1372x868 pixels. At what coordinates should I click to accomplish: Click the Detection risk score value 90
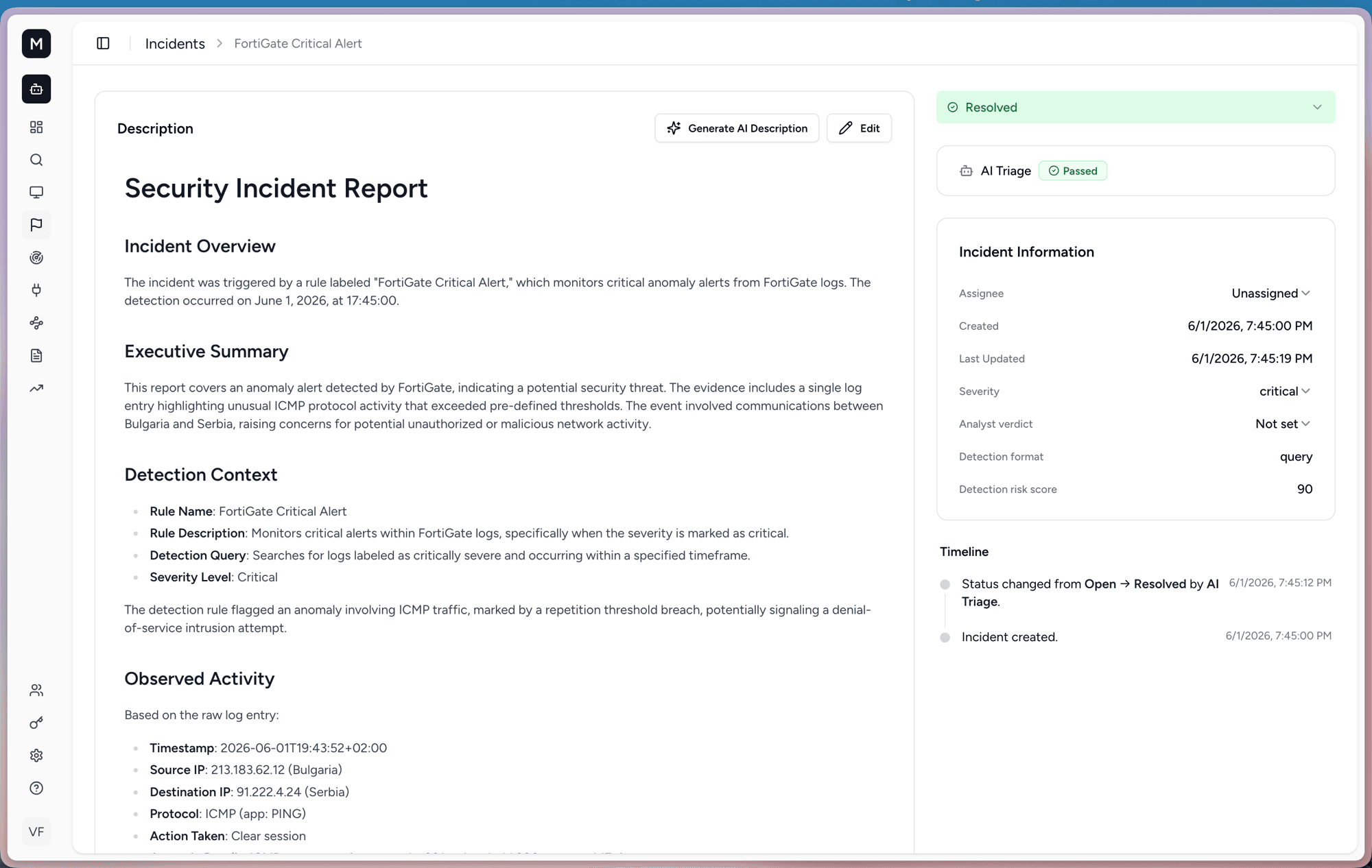1304,490
